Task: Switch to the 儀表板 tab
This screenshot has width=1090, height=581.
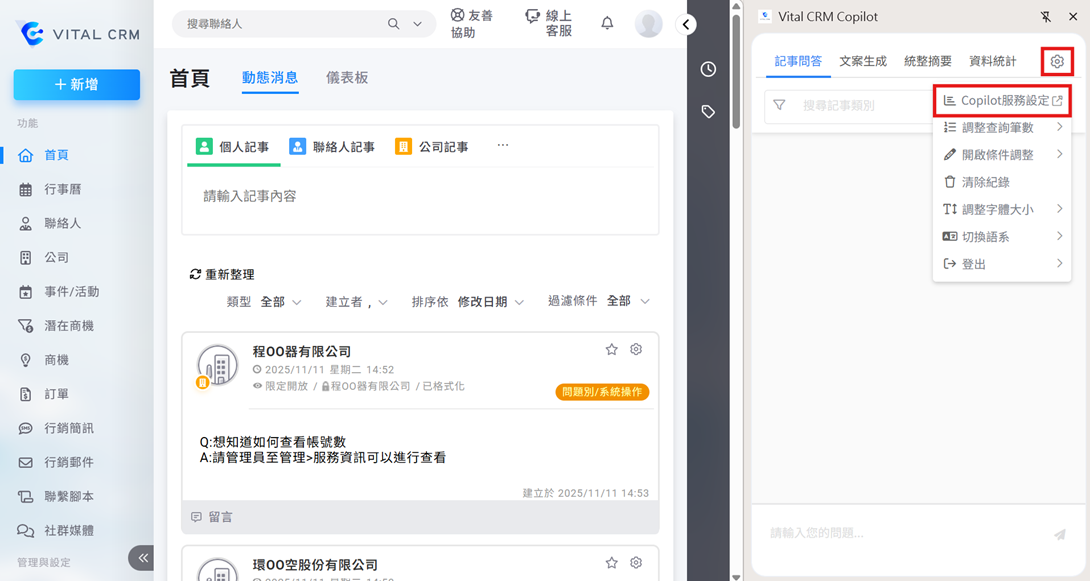Action: 347,78
